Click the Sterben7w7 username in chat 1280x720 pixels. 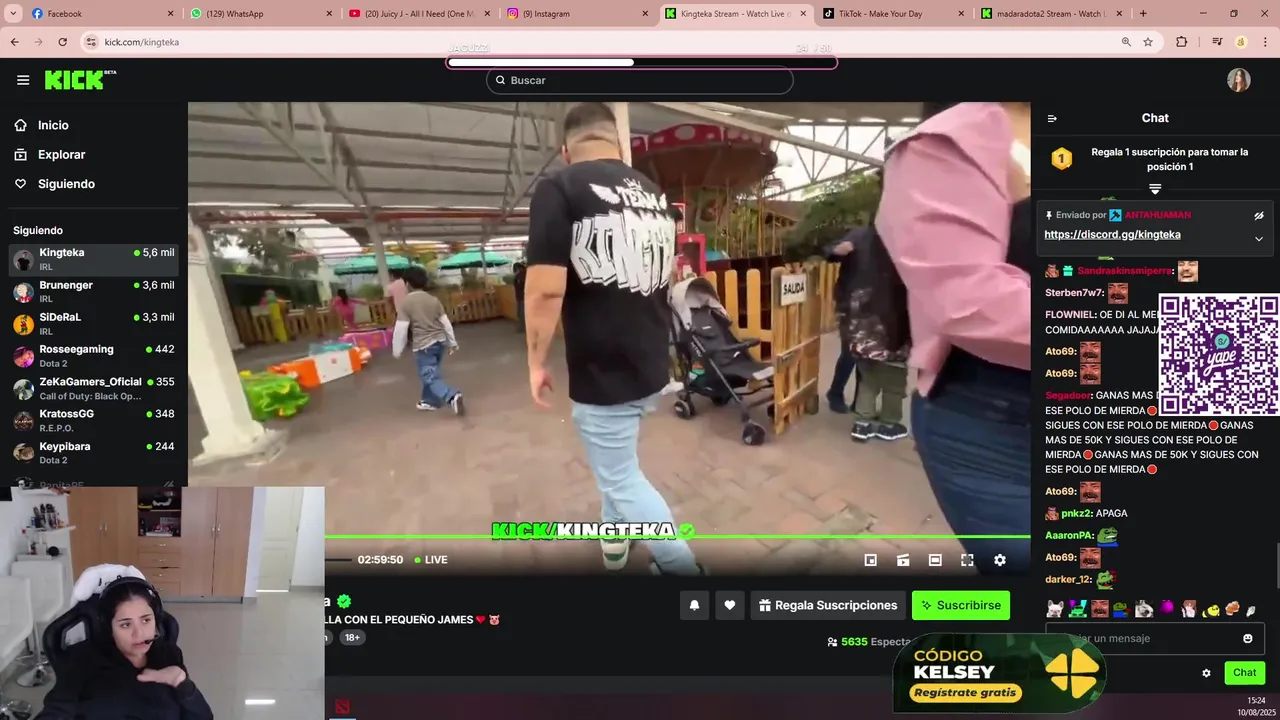coord(1074,293)
